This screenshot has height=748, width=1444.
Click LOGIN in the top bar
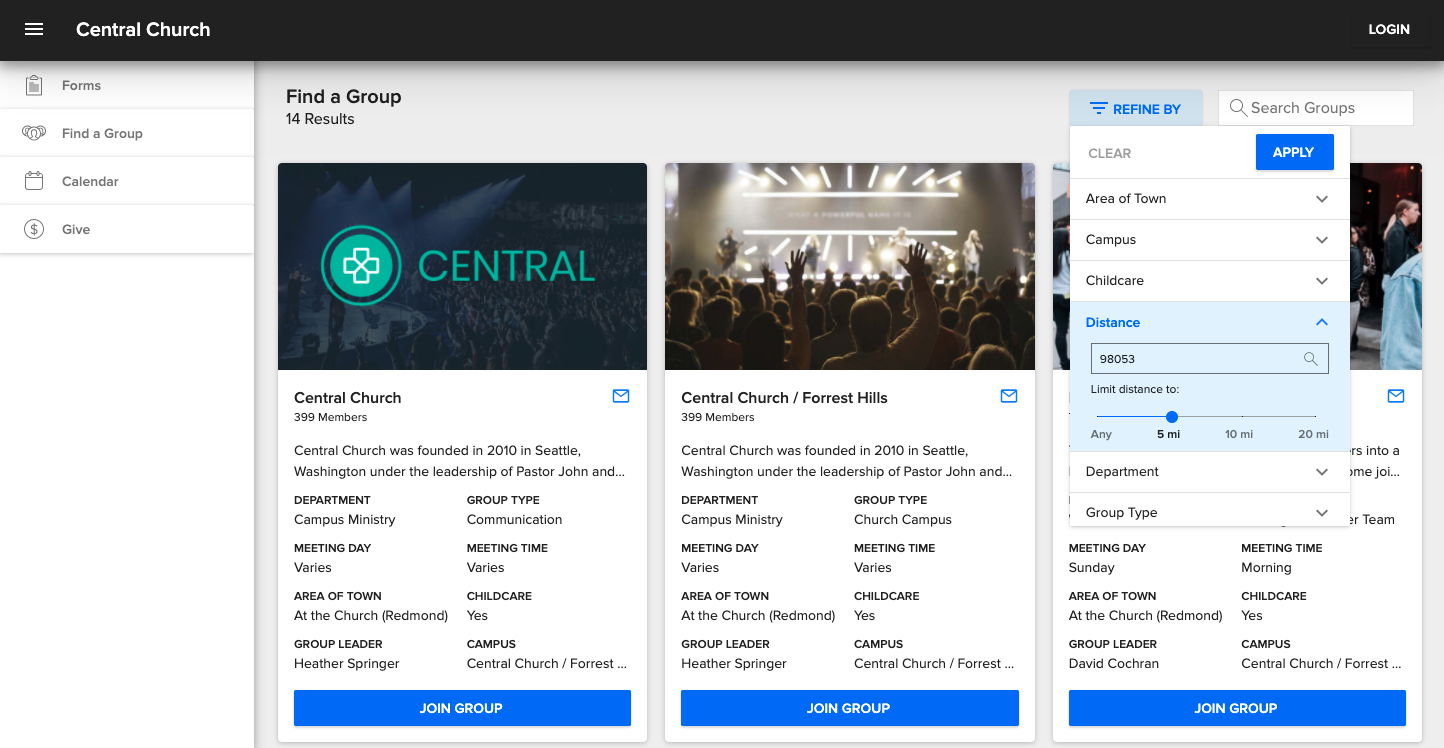(1388, 29)
